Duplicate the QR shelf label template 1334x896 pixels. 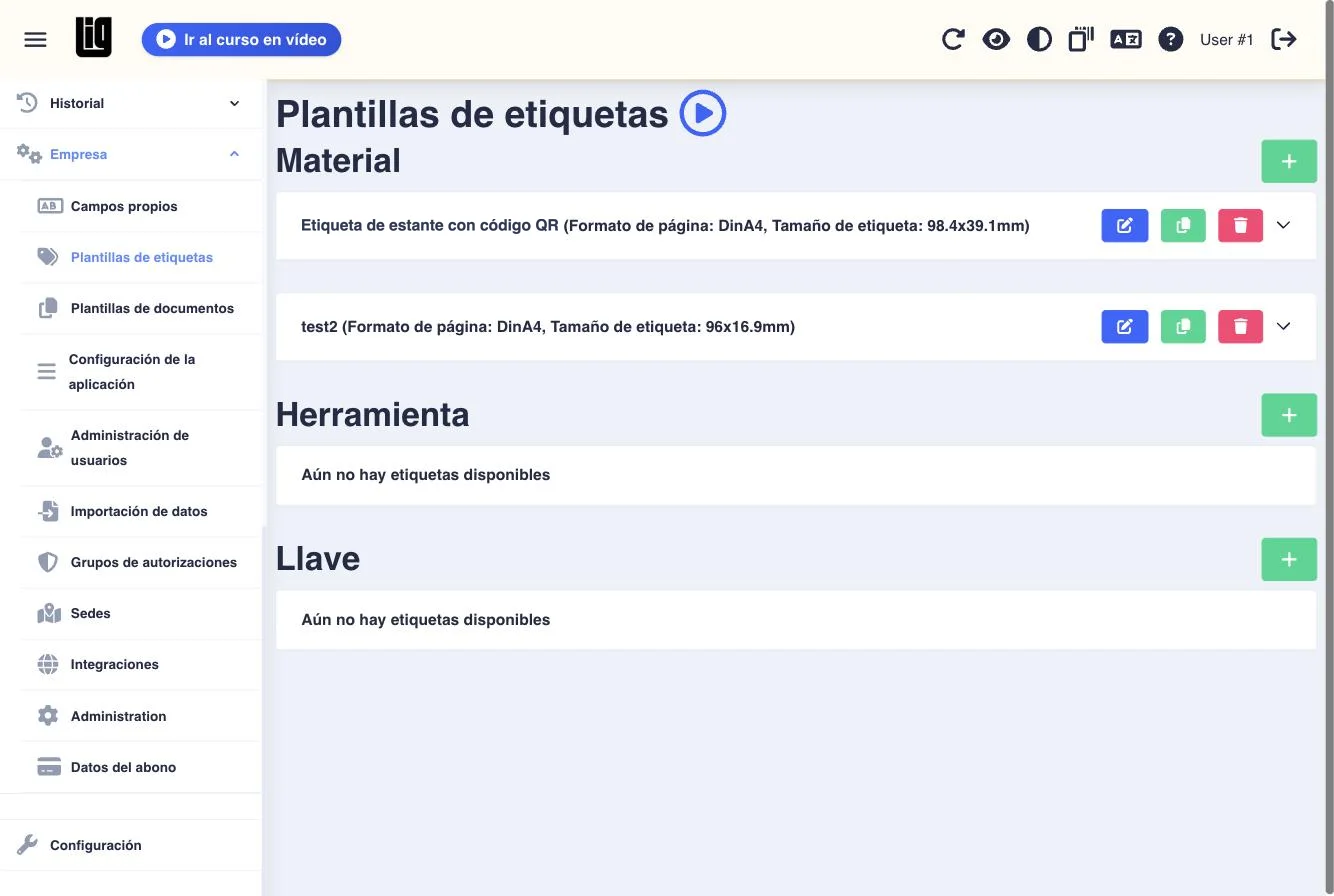click(x=1183, y=225)
